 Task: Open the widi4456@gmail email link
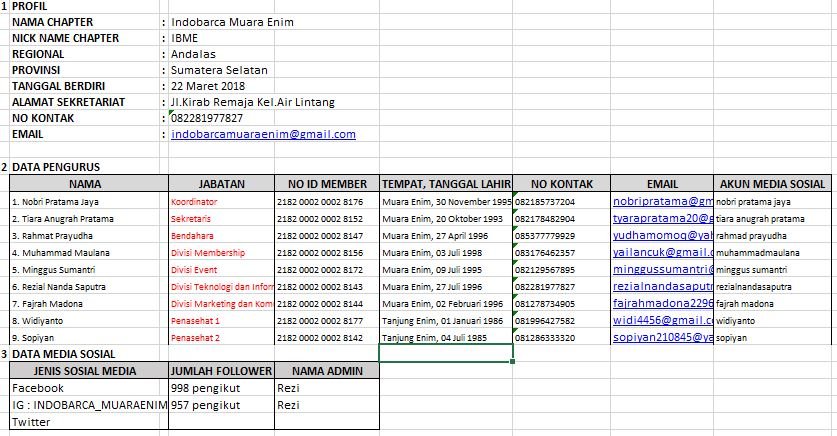point(662,320)
